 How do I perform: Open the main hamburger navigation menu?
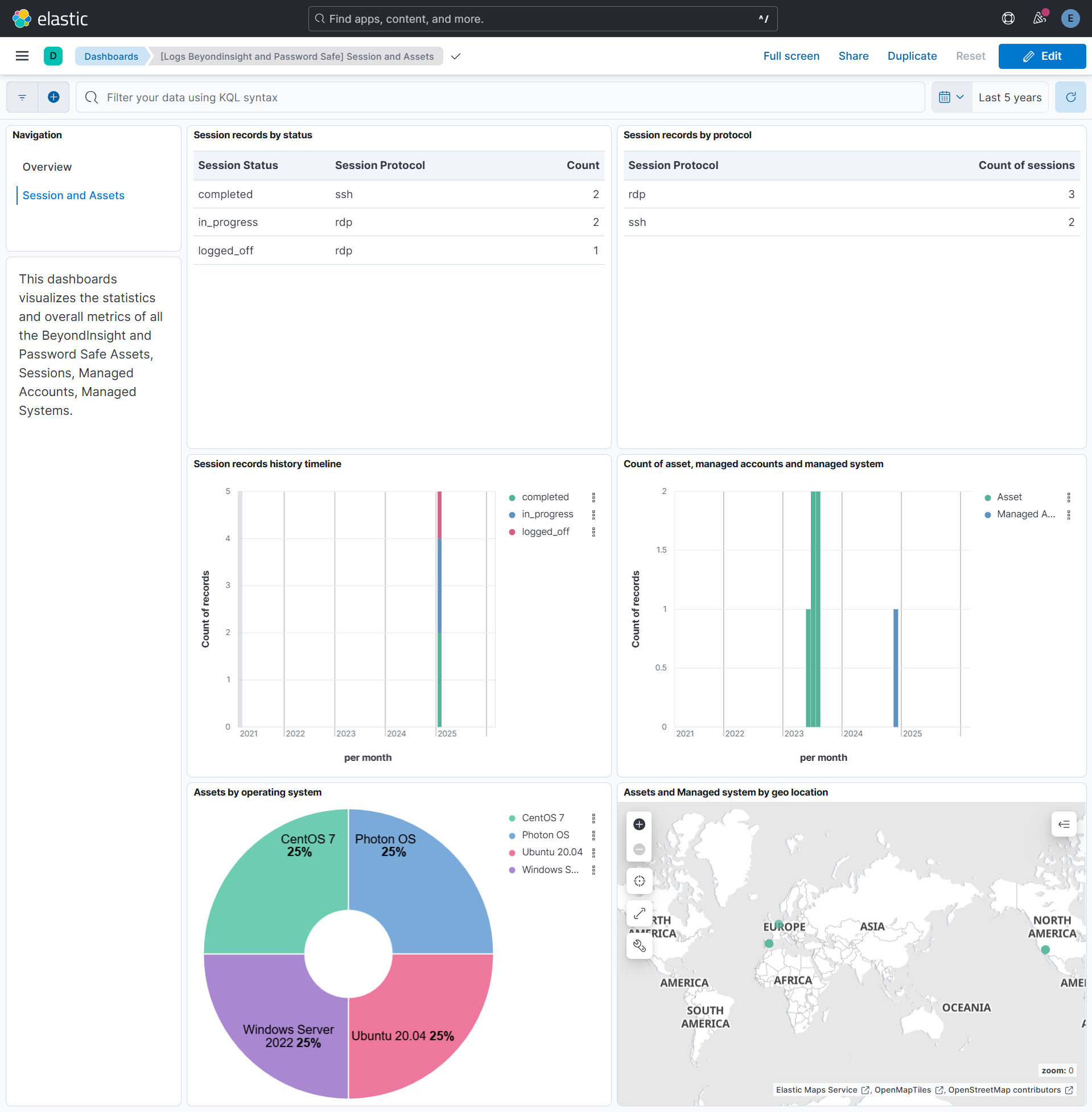(x=22, y=56)
